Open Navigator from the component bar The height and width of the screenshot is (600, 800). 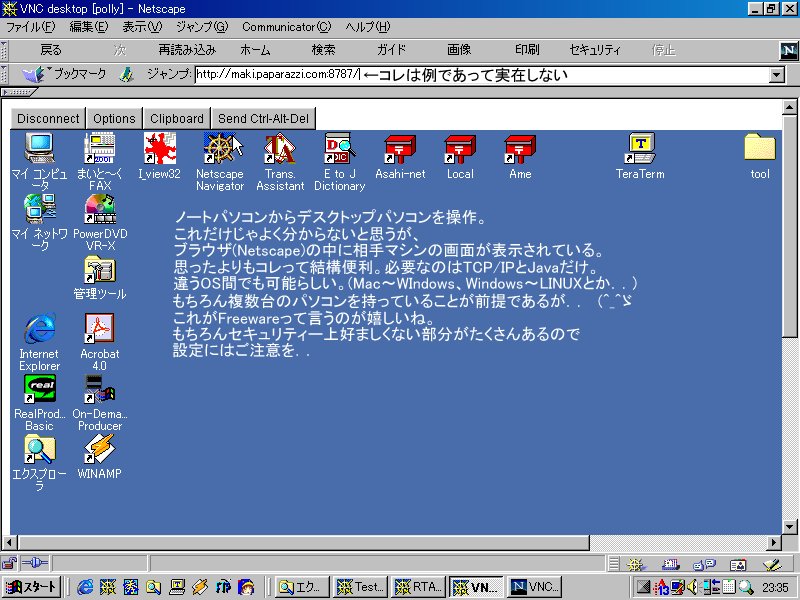635,564
